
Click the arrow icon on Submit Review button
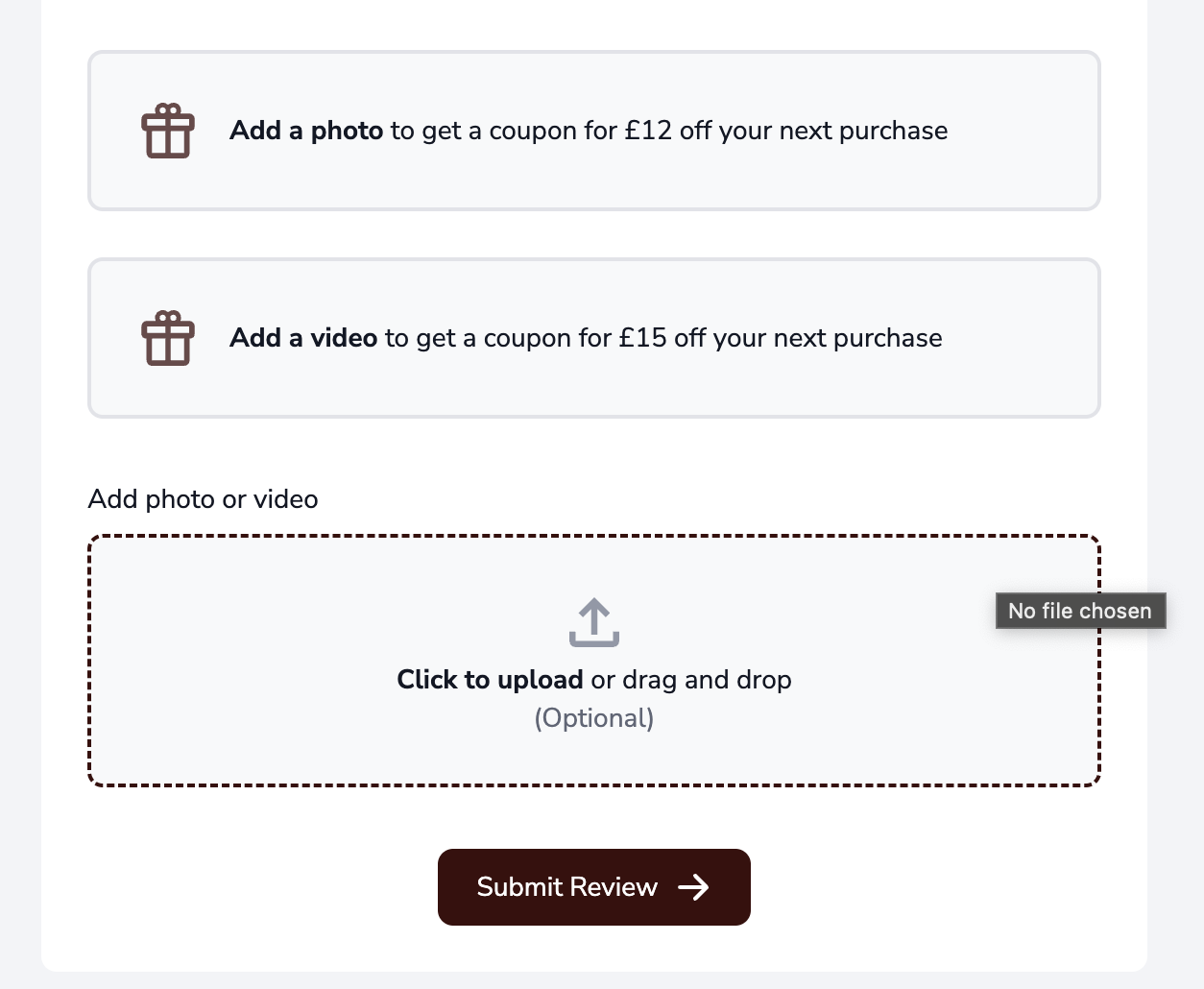click(x=693, y=887)
